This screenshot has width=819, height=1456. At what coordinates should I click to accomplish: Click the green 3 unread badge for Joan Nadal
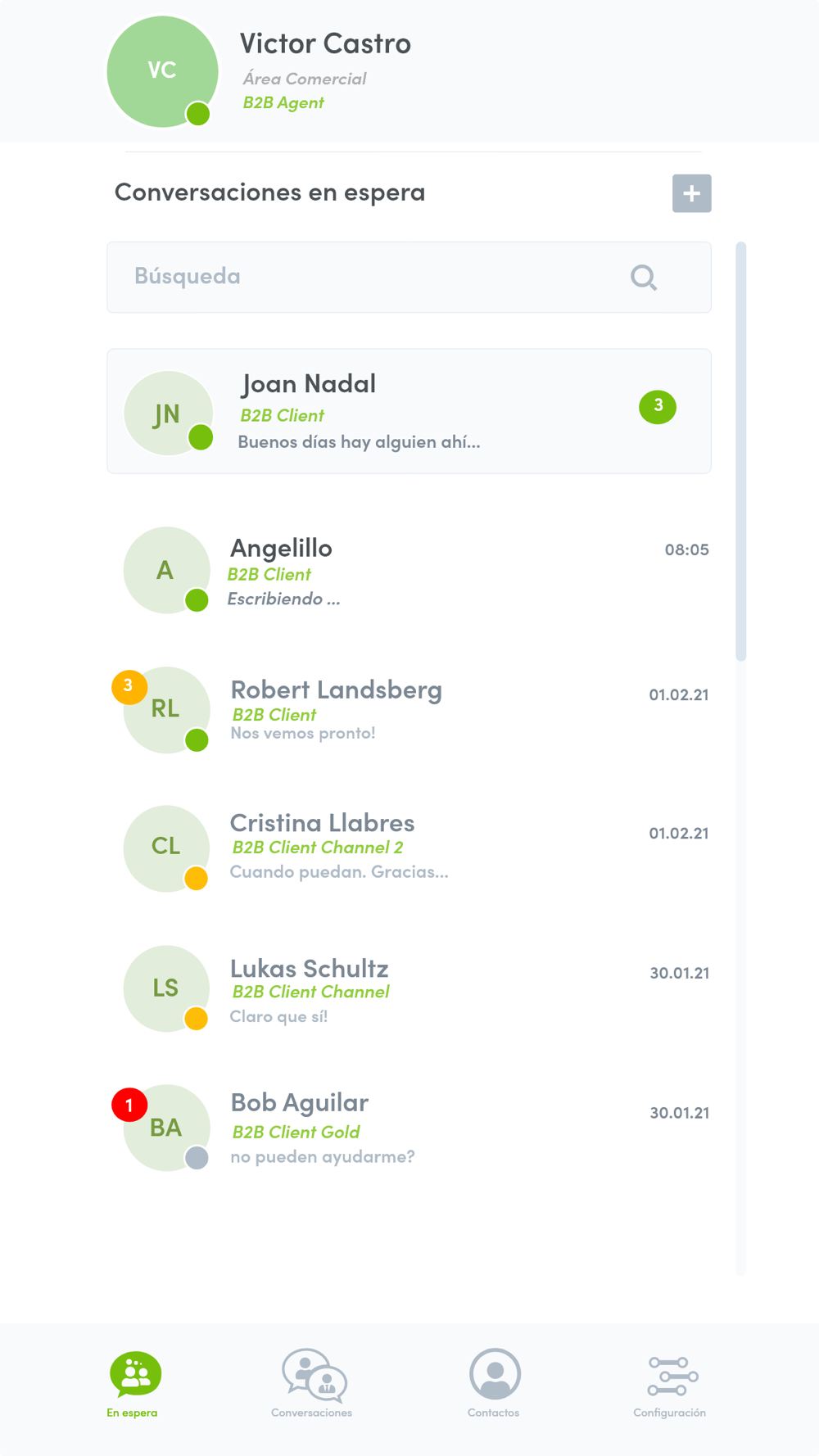[658, 406]
